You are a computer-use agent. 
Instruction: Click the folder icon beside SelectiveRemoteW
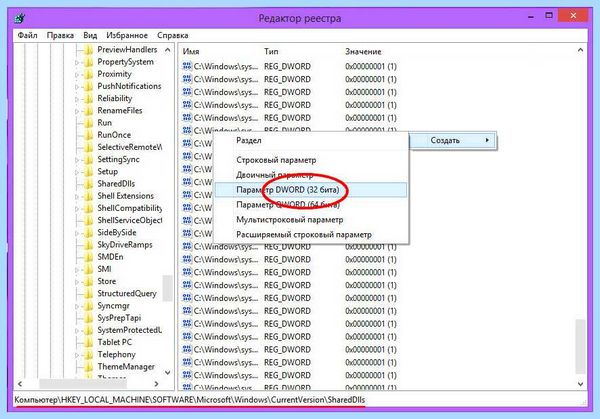[x=88, y=147]
